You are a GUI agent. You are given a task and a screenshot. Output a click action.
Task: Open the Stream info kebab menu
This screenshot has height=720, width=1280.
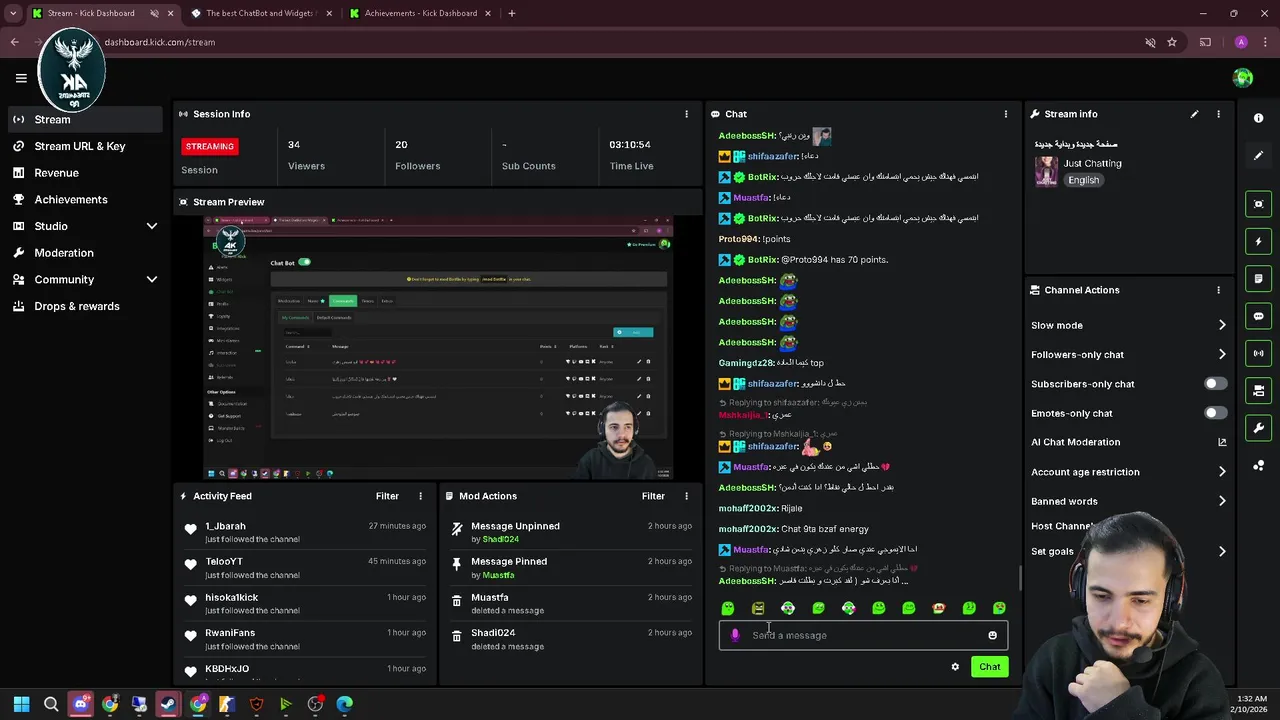[1218, 114]
